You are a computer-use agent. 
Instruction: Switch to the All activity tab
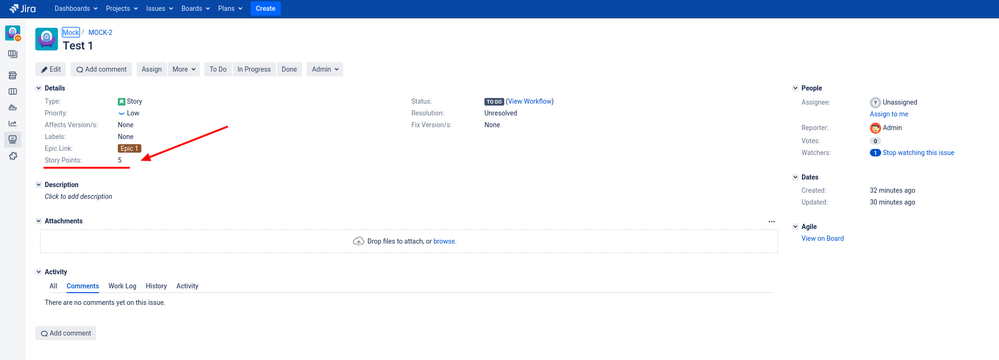(53, 286)
